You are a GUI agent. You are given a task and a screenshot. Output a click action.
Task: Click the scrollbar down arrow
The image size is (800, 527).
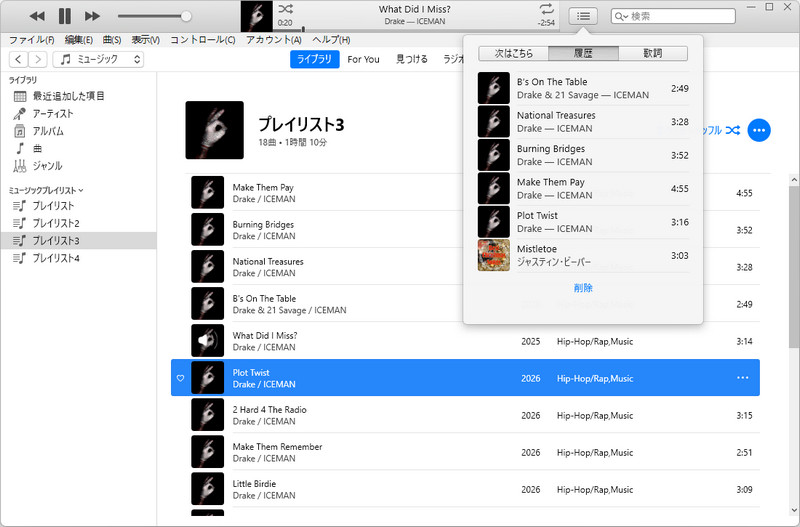tap(794, 510)
